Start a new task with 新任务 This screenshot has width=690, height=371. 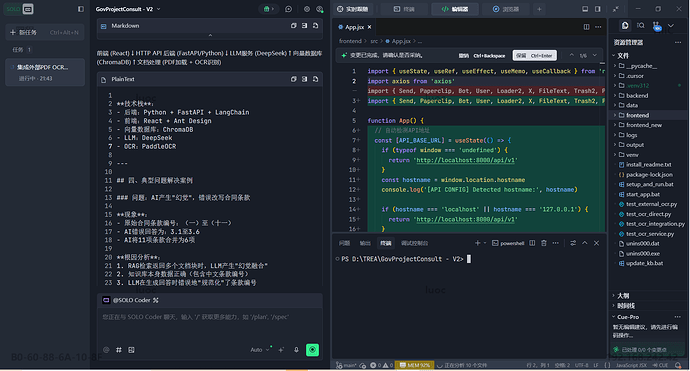pos(44,32)
